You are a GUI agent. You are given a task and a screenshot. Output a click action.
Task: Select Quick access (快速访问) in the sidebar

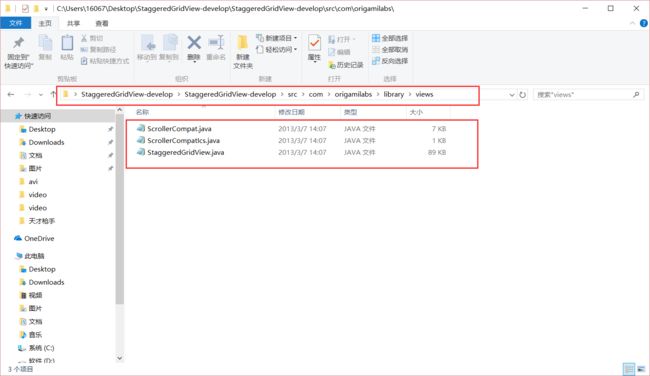37,116
